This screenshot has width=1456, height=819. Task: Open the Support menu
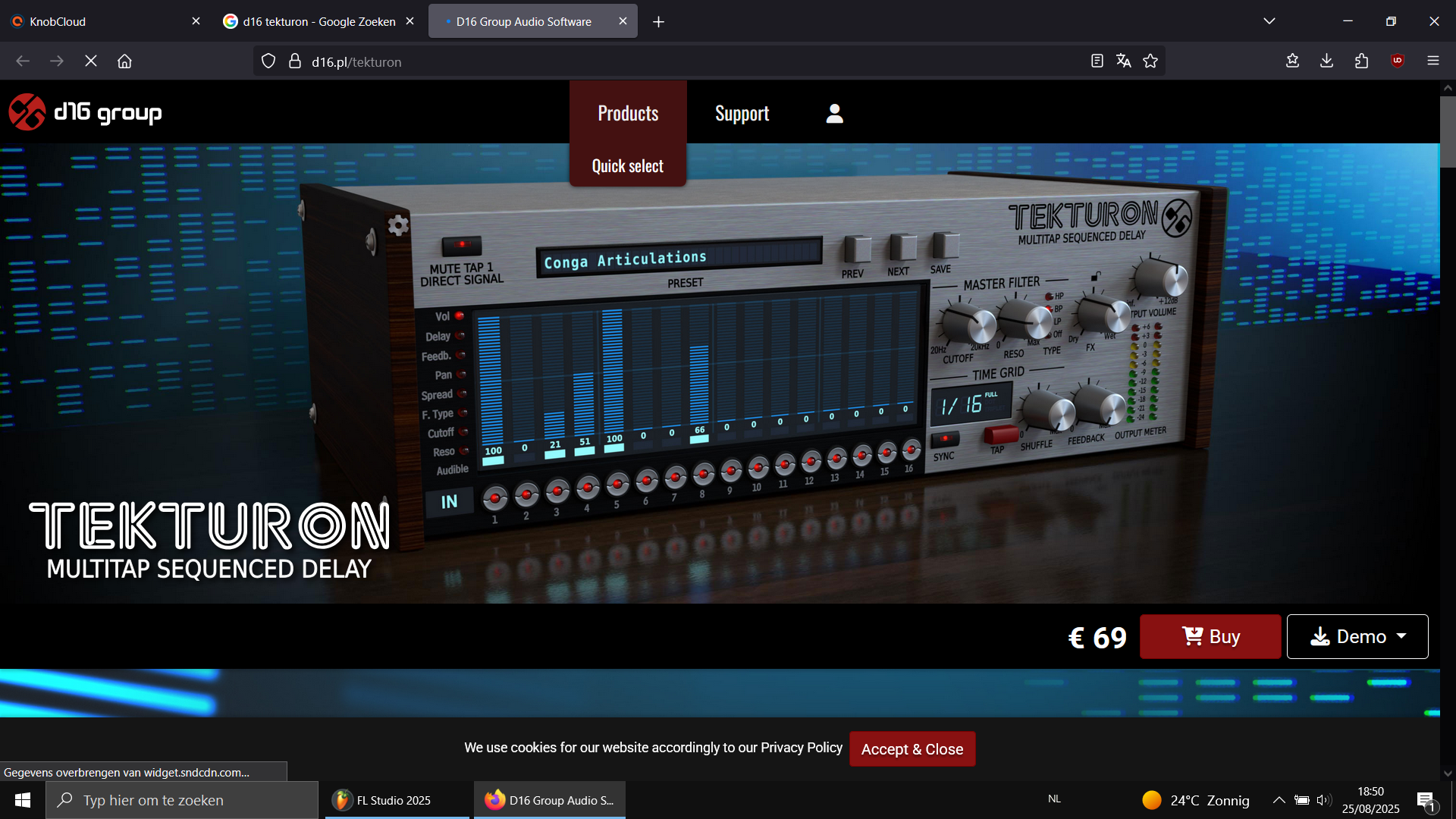(742, 113)
